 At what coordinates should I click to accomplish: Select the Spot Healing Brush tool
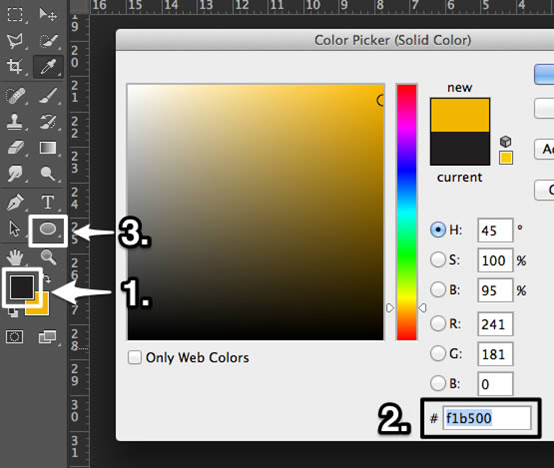pos(15,96)
